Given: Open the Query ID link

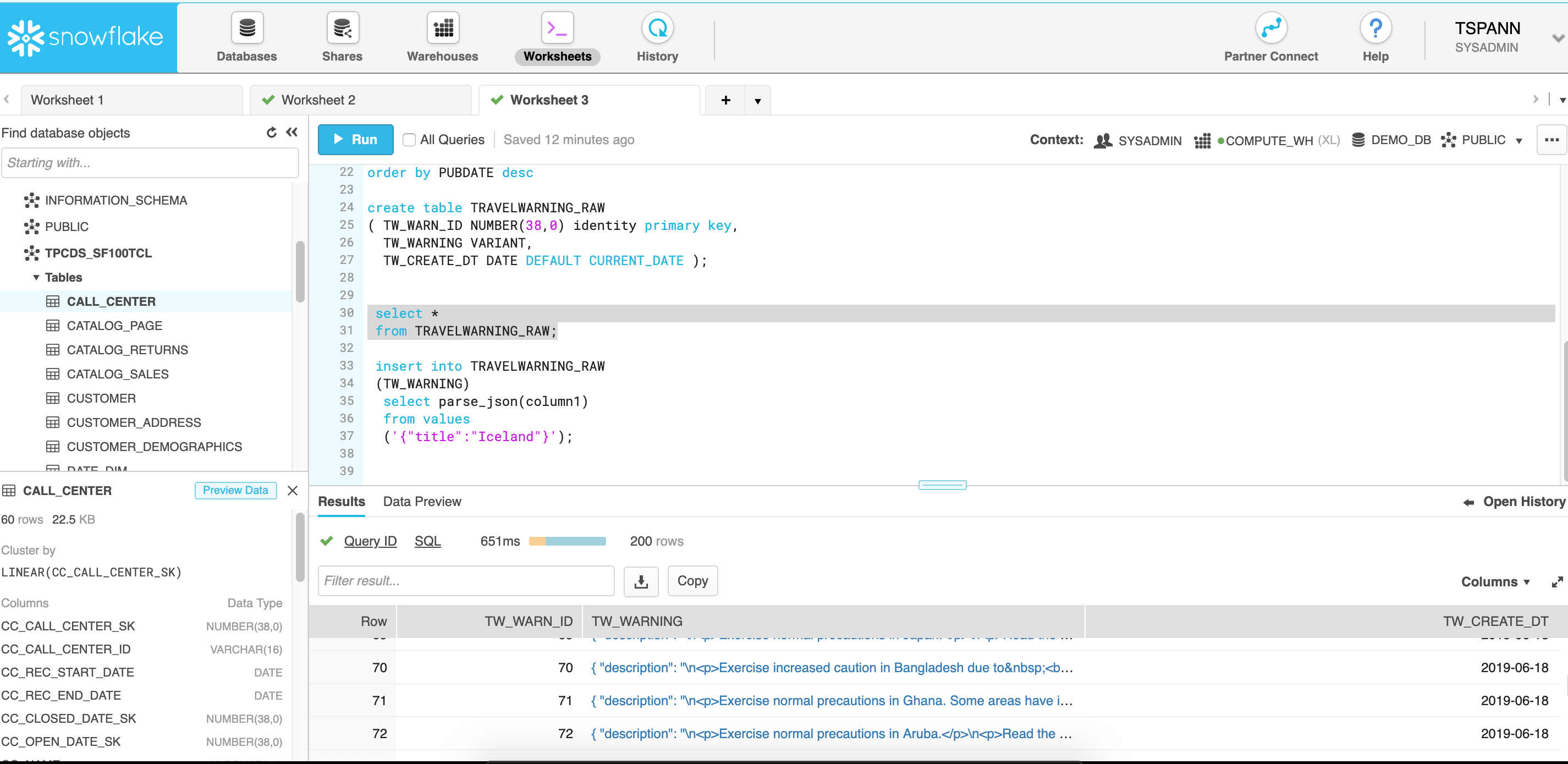Looking at the screenshot, I should [370, 541].
